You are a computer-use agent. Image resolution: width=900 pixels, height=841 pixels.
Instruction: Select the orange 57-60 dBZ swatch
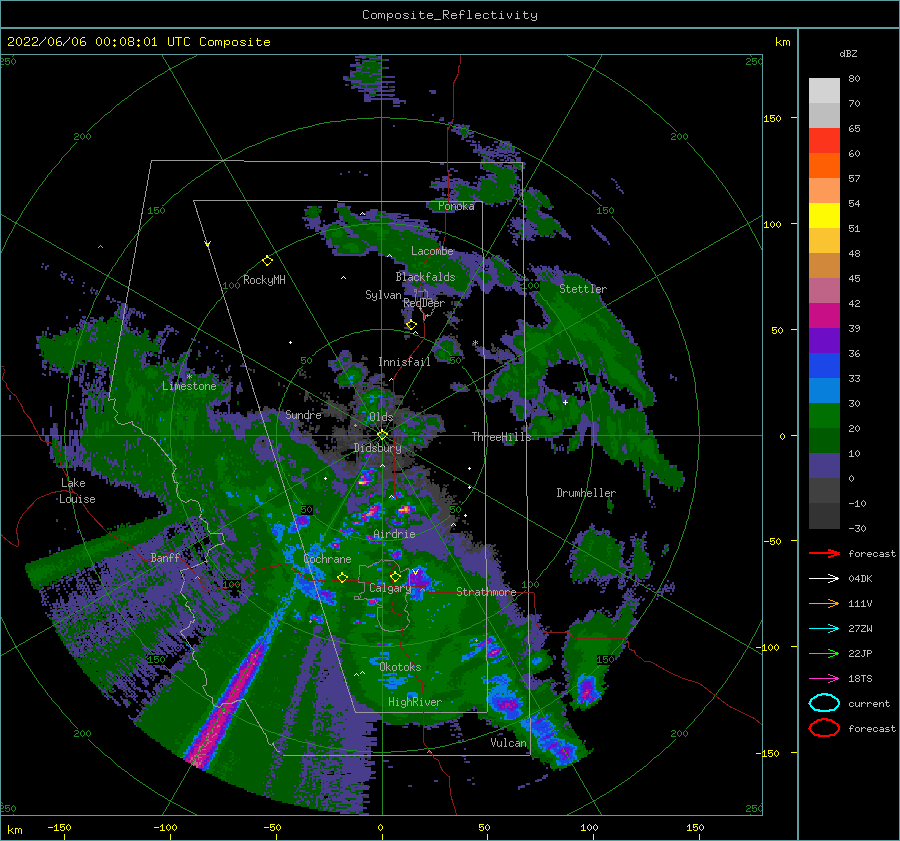[x=824, y=165]
